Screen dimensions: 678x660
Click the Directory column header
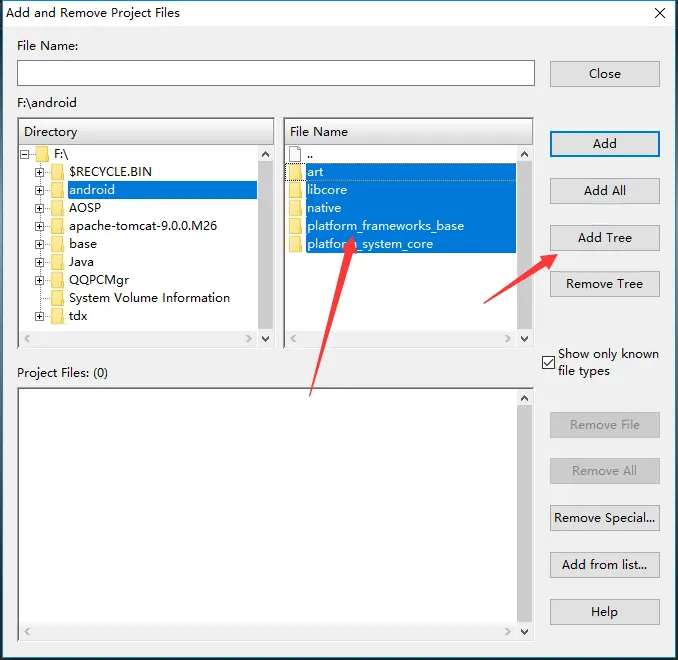point(146,131)
